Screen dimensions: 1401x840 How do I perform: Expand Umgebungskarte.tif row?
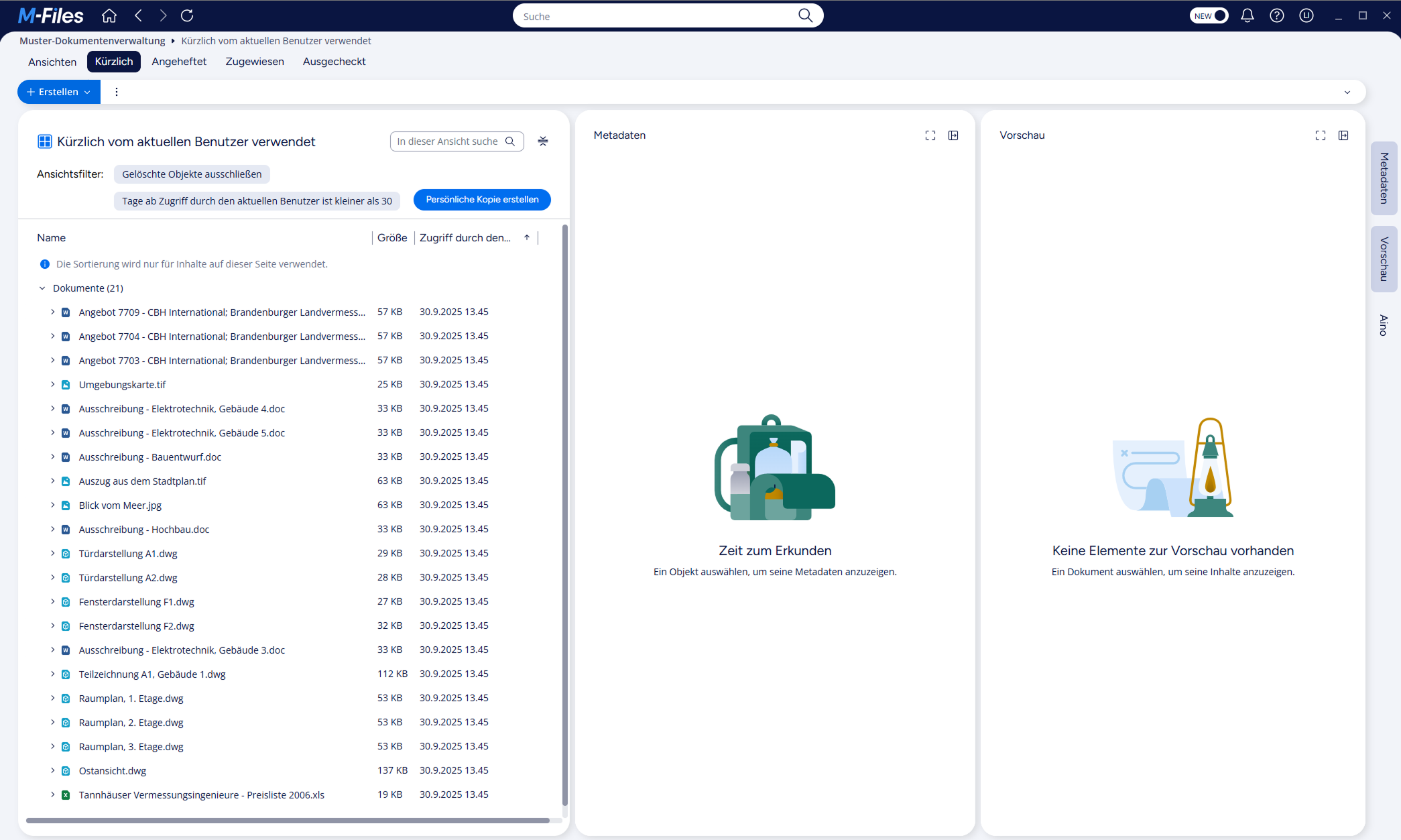(53, 385)
